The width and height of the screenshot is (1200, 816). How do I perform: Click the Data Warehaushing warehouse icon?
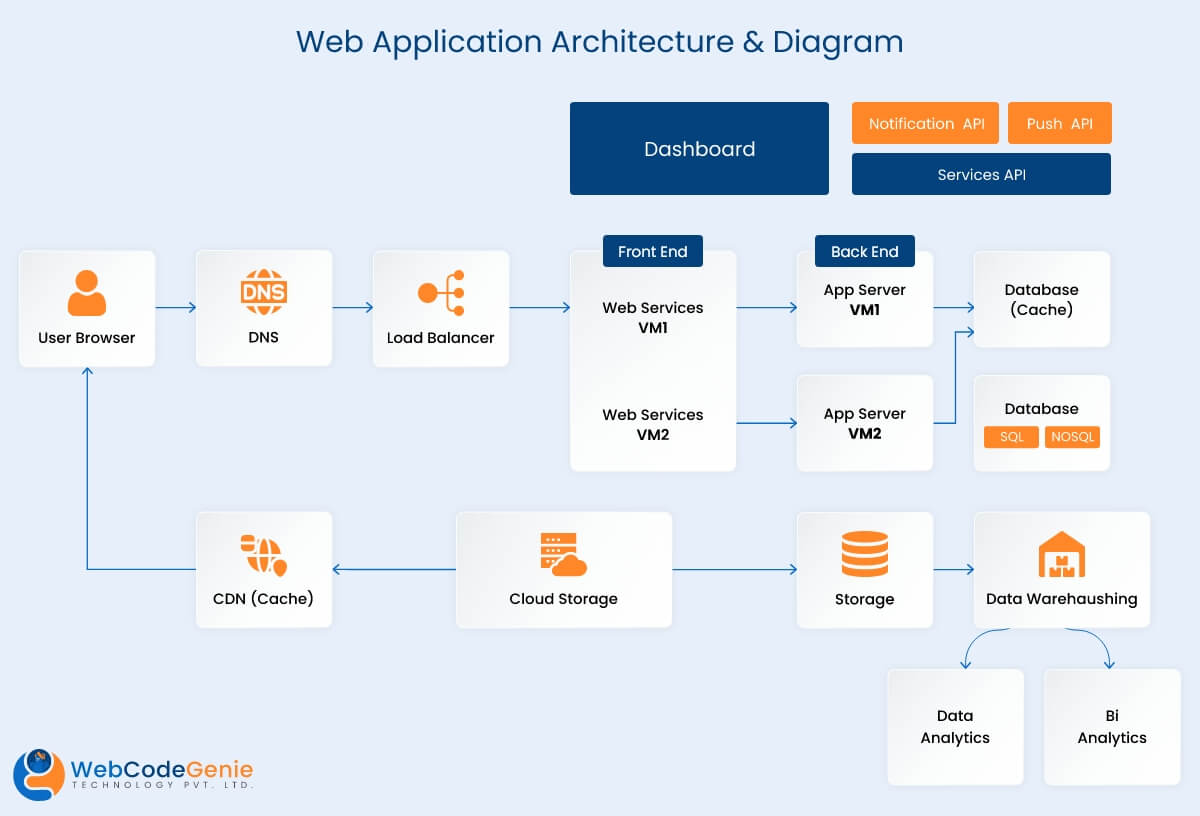tap(1061, 551)
